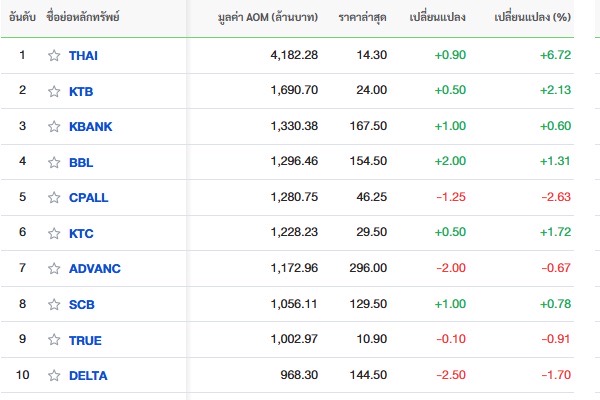Open the THAI stock symbol link
The image size is (600, 400).
[x=83, y=56]
